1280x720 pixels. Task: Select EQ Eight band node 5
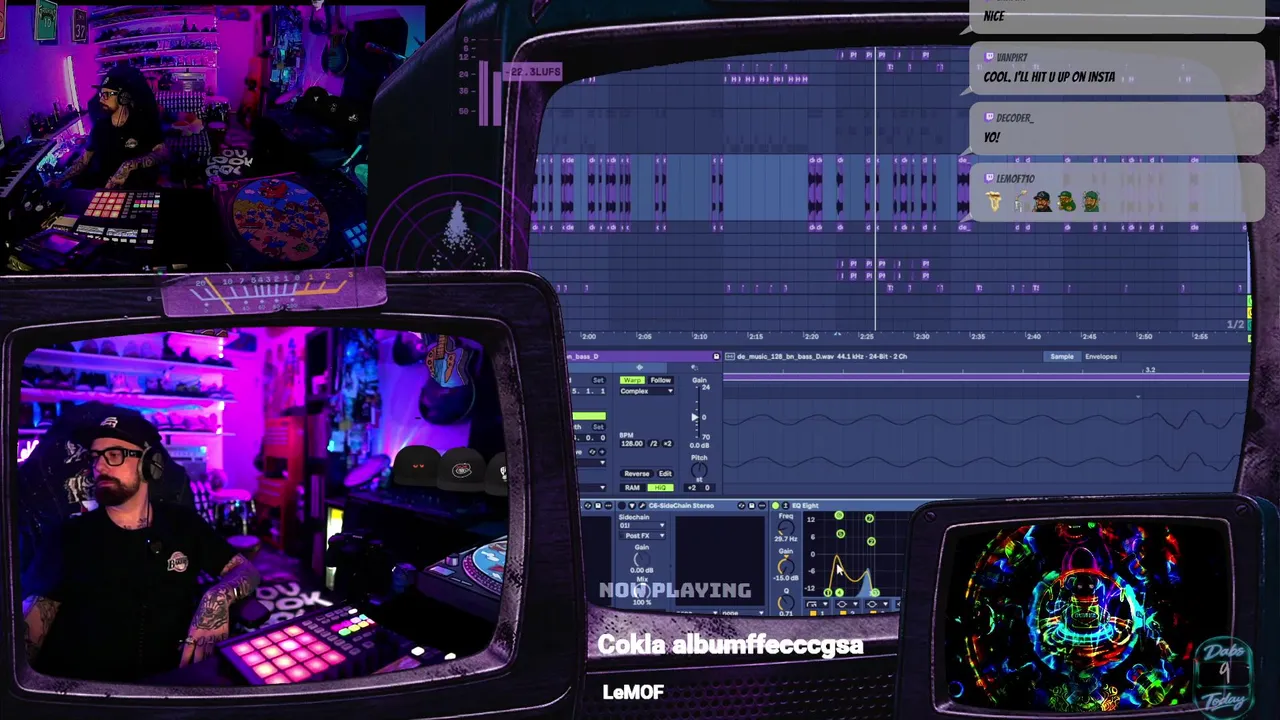coord(841,534)
